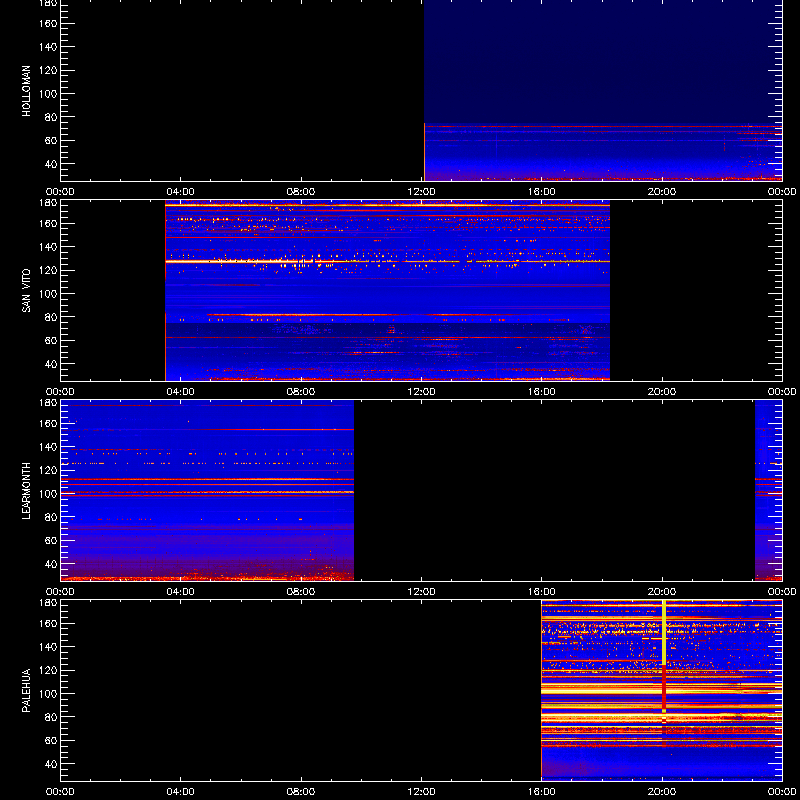Click the 140 frequency label on the SAN VITO axis
Image resolution: width=800 pixels, height=800 pixels.
pyautogui.click(x=48, y=247)
